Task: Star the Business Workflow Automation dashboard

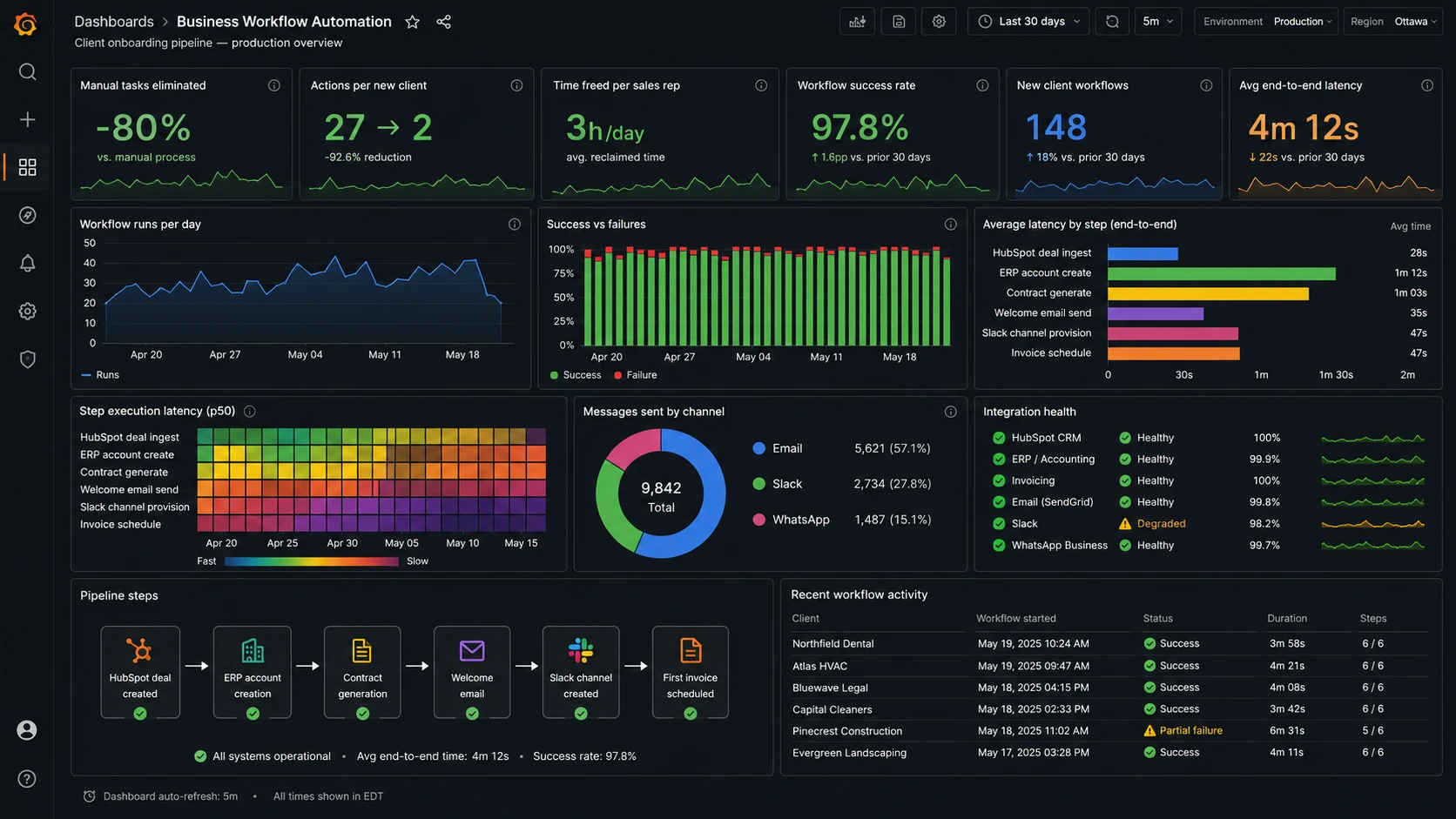Action: click(x=413, y=22)
